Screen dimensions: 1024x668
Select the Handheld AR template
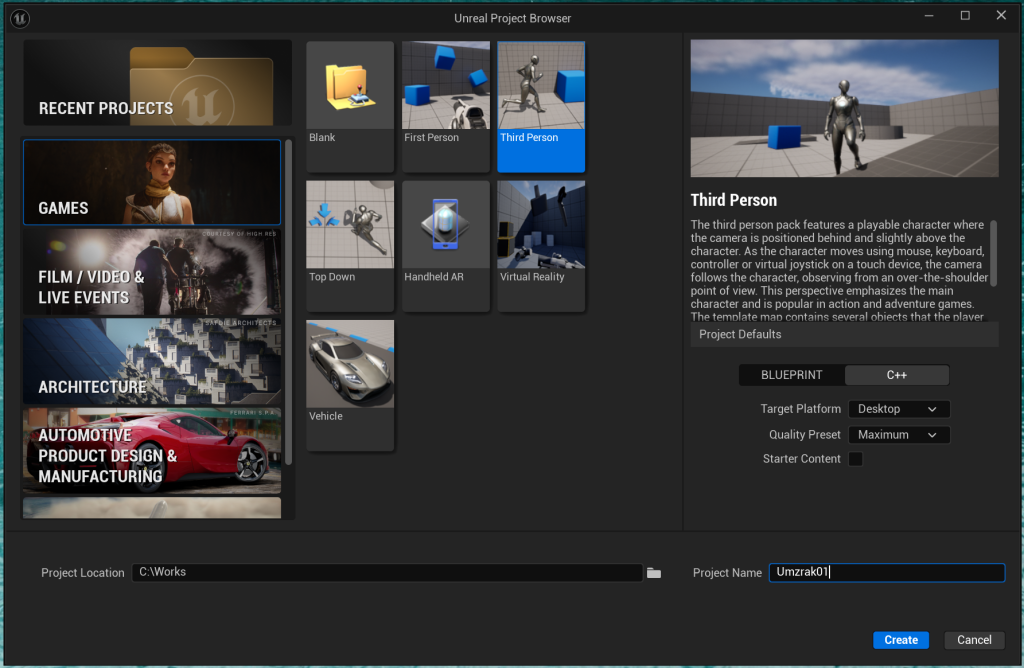pyautogui.click(x=445, y=246)
